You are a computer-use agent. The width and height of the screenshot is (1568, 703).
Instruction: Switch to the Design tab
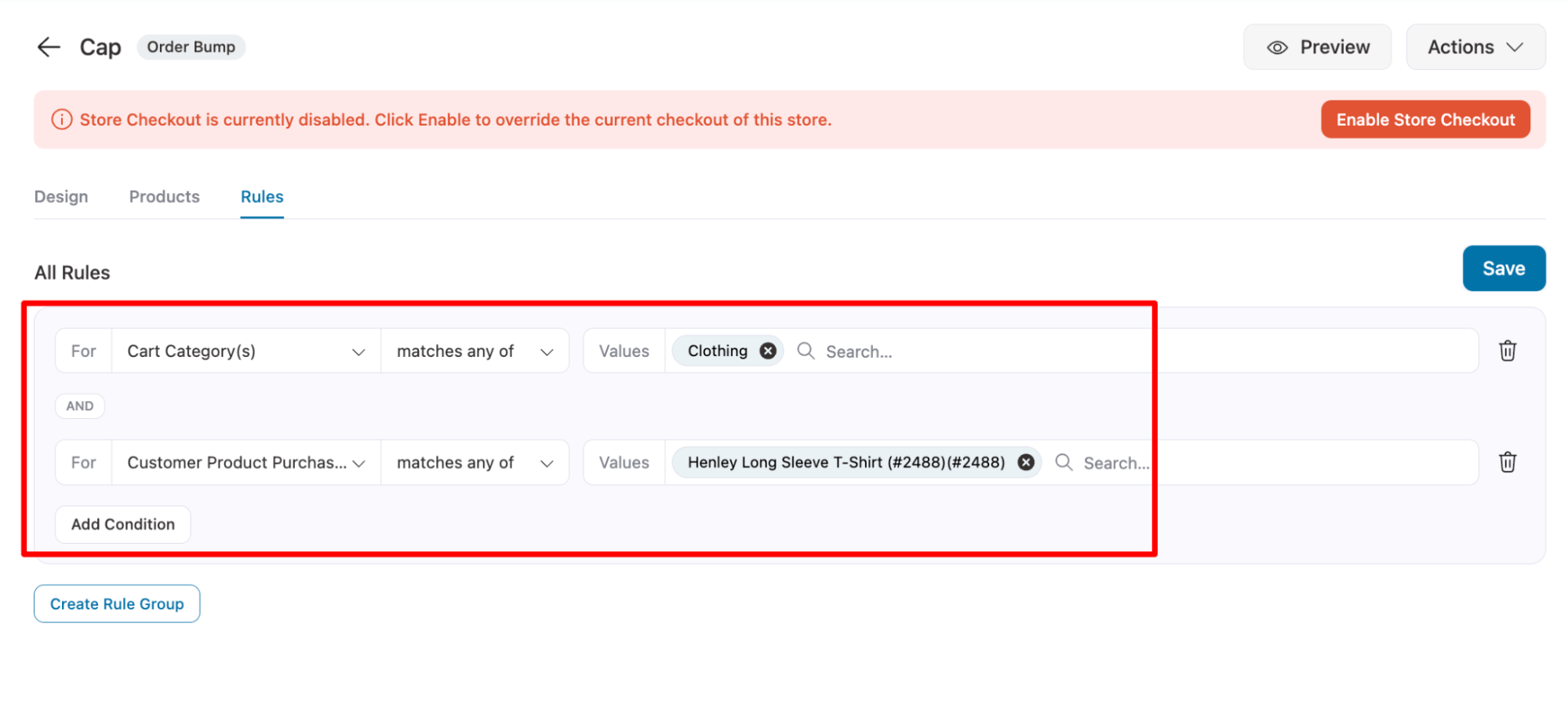coord(61,197)
